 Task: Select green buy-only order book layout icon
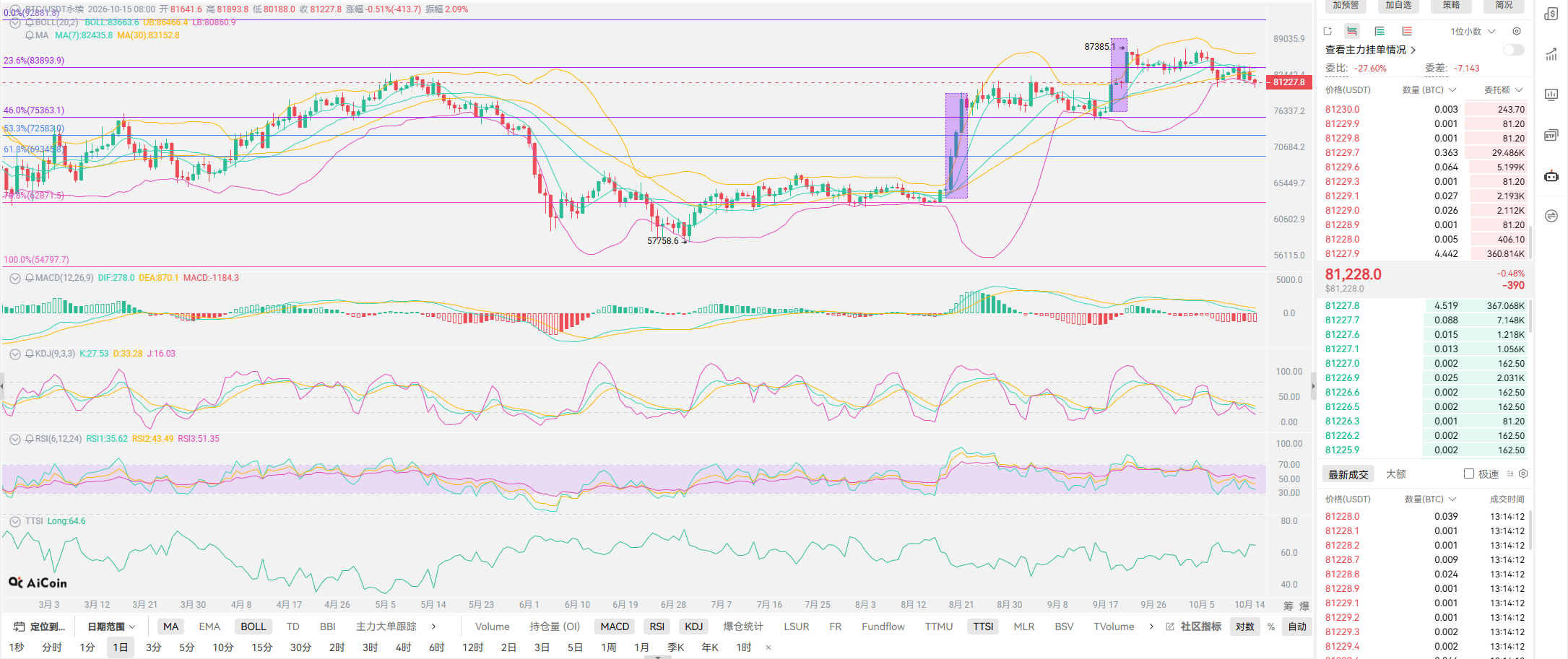point(1379,31)
